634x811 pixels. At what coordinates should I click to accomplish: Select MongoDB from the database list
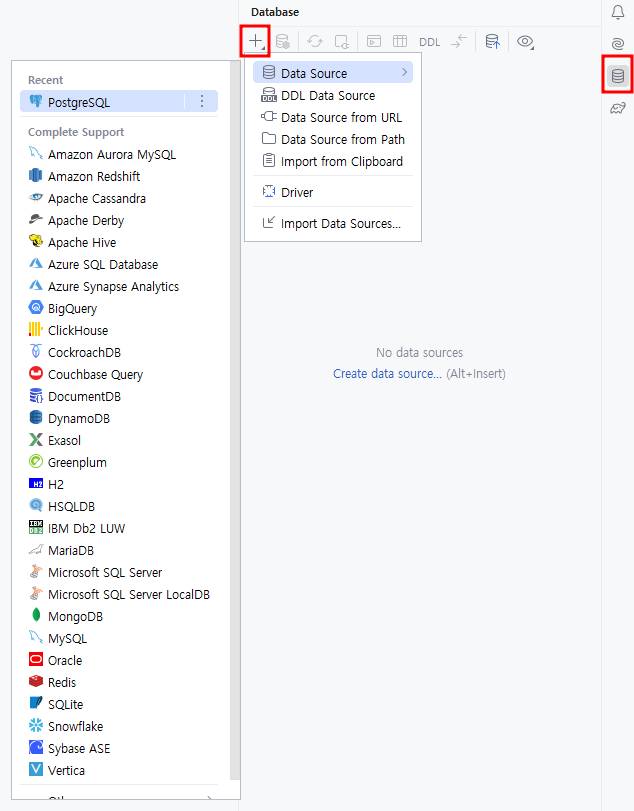pyautogui.click(x=75, y=616)
